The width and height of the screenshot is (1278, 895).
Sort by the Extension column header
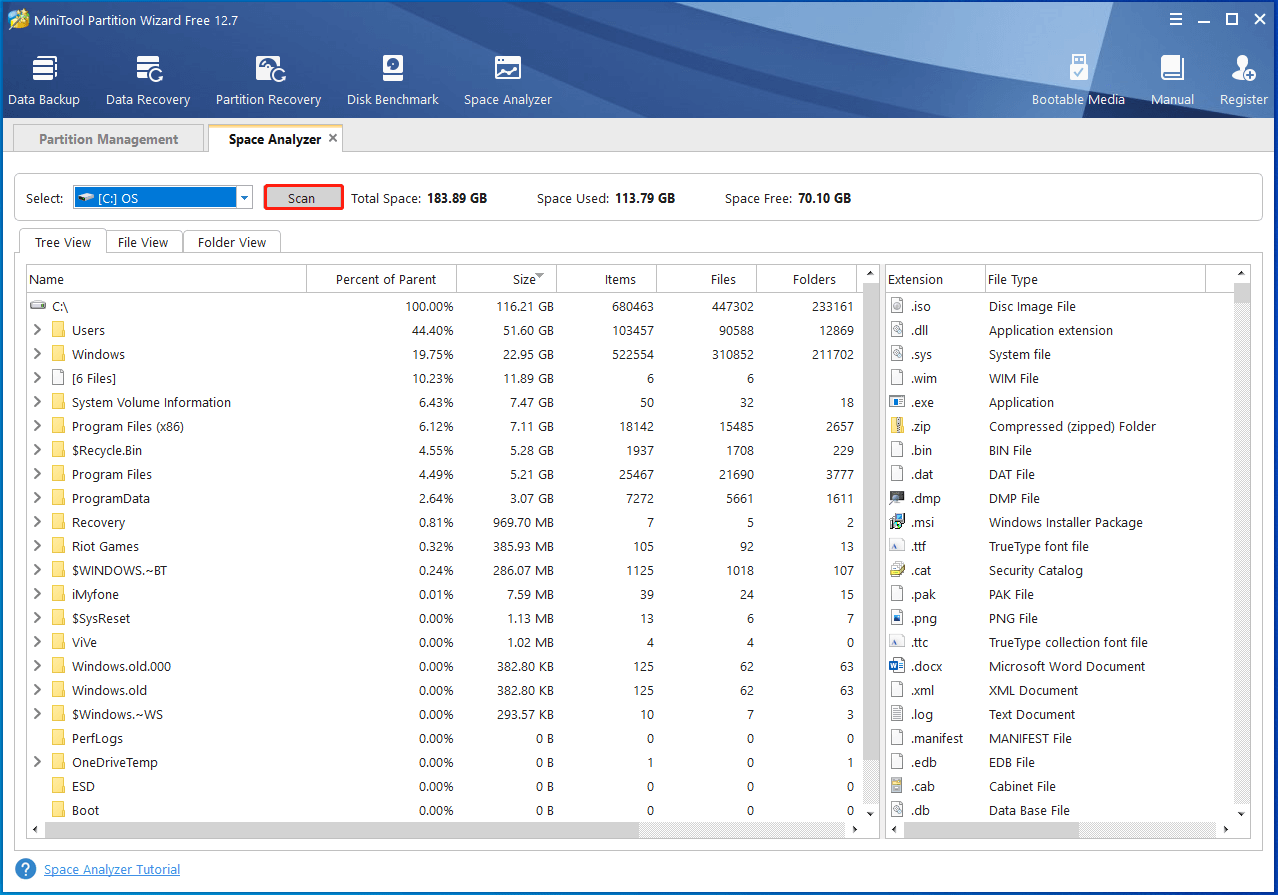tap(934, 280)
